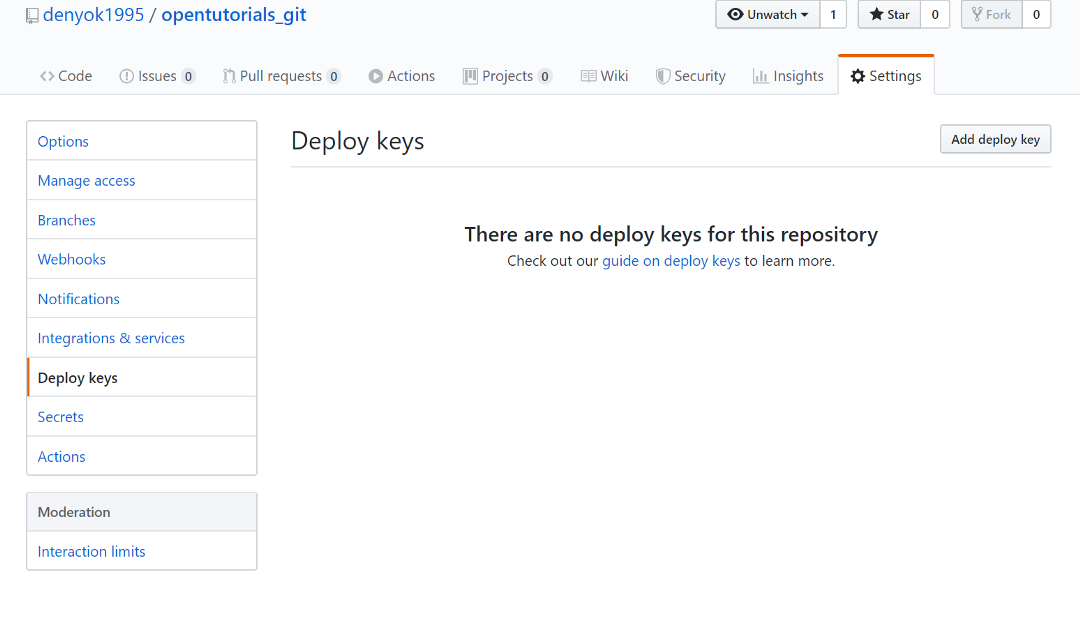Switch to the Security tab
1080x620 pixels.
691,76
